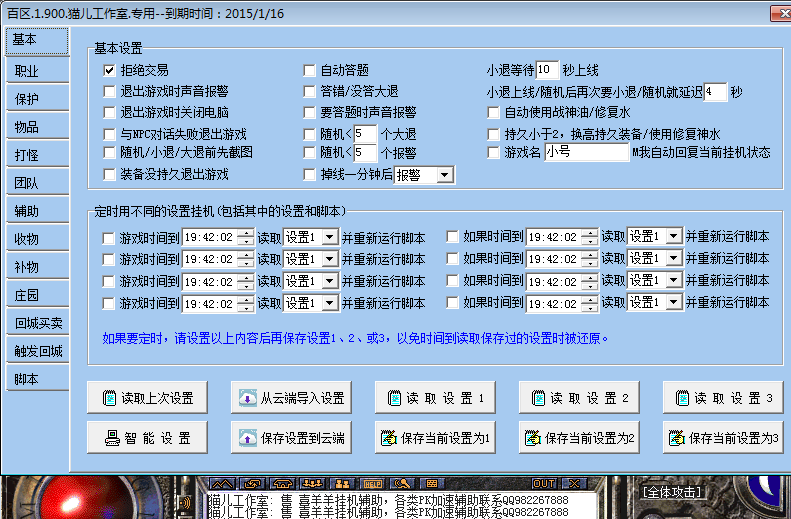Open the 回城买卖 tab
The width and height of the screenshot is (791, 519).
click(38, 323)
